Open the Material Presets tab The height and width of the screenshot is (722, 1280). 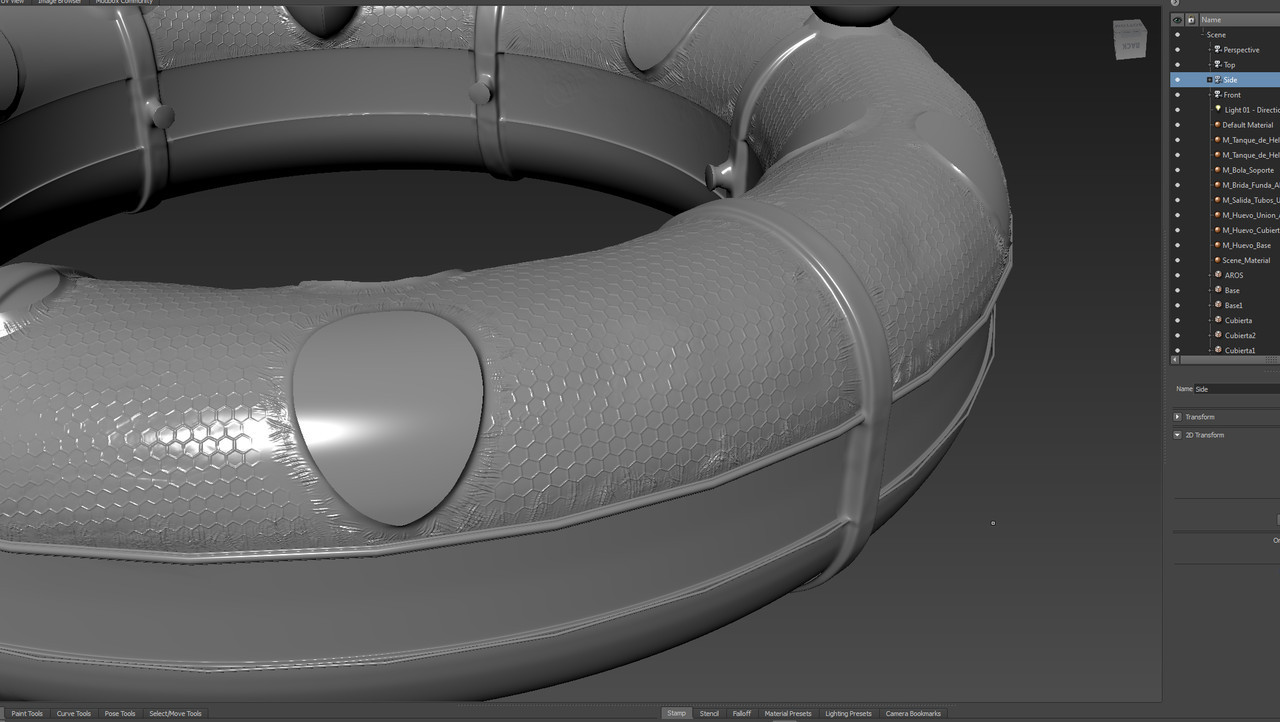[788, 713]
